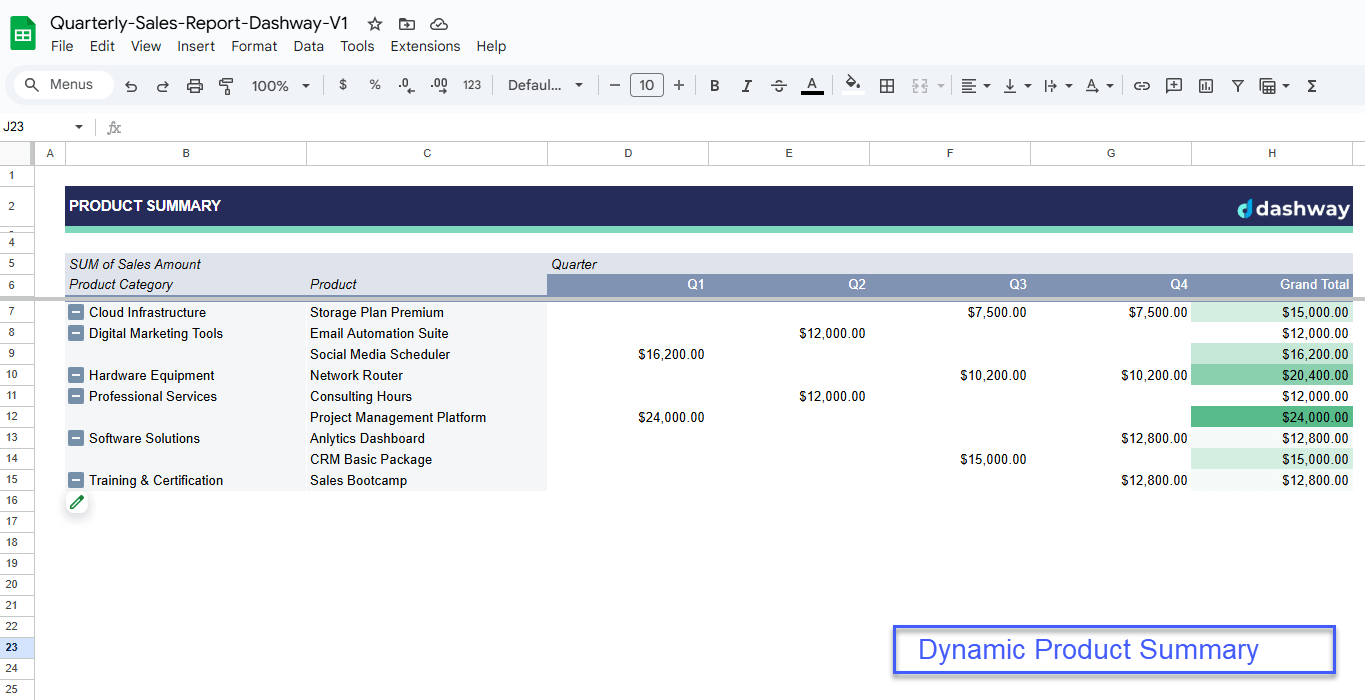Select column H header
Image resolution: width=1365 pixels, height=700 pixels.
1272,153
